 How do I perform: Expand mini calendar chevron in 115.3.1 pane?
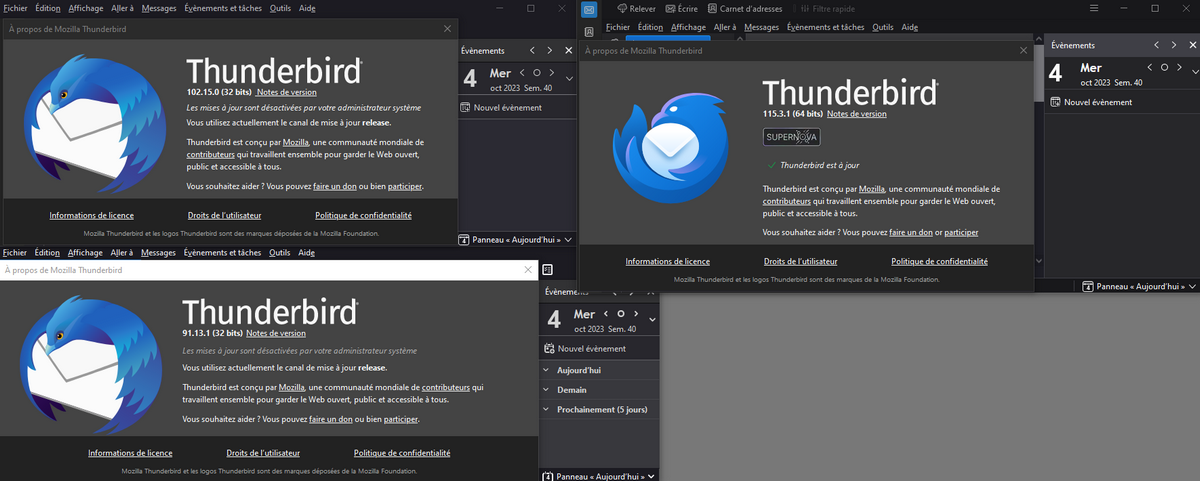point(1194,72)
